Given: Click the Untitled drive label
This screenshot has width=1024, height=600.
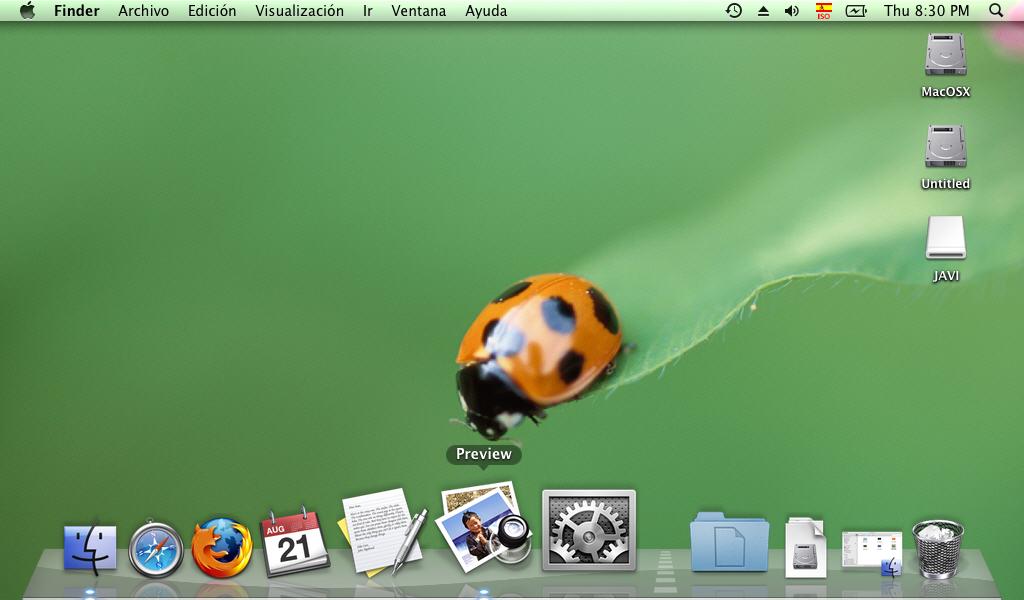Looking at the screenshot, I should pyautogui.click(x=945, y=184).
